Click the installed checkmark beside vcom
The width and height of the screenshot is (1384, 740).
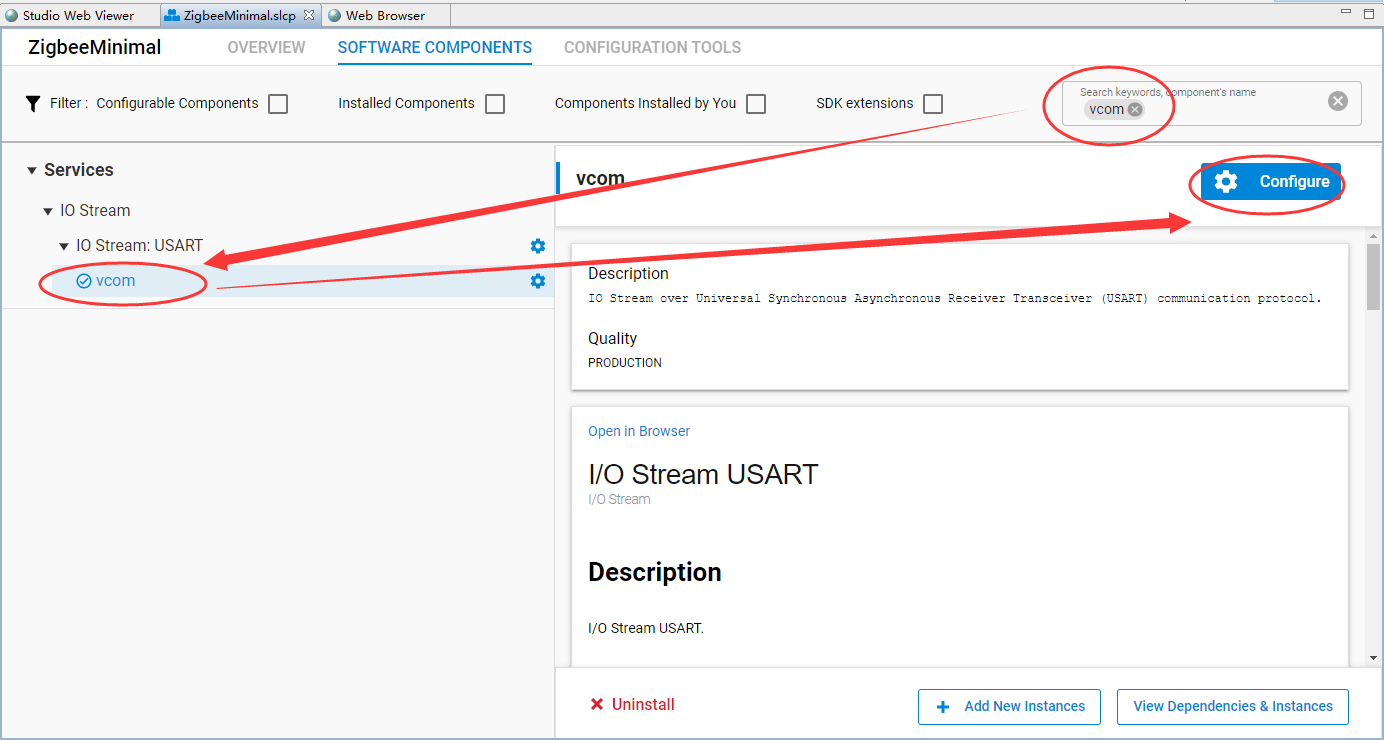pyautogui.click(x=84, y=281)
